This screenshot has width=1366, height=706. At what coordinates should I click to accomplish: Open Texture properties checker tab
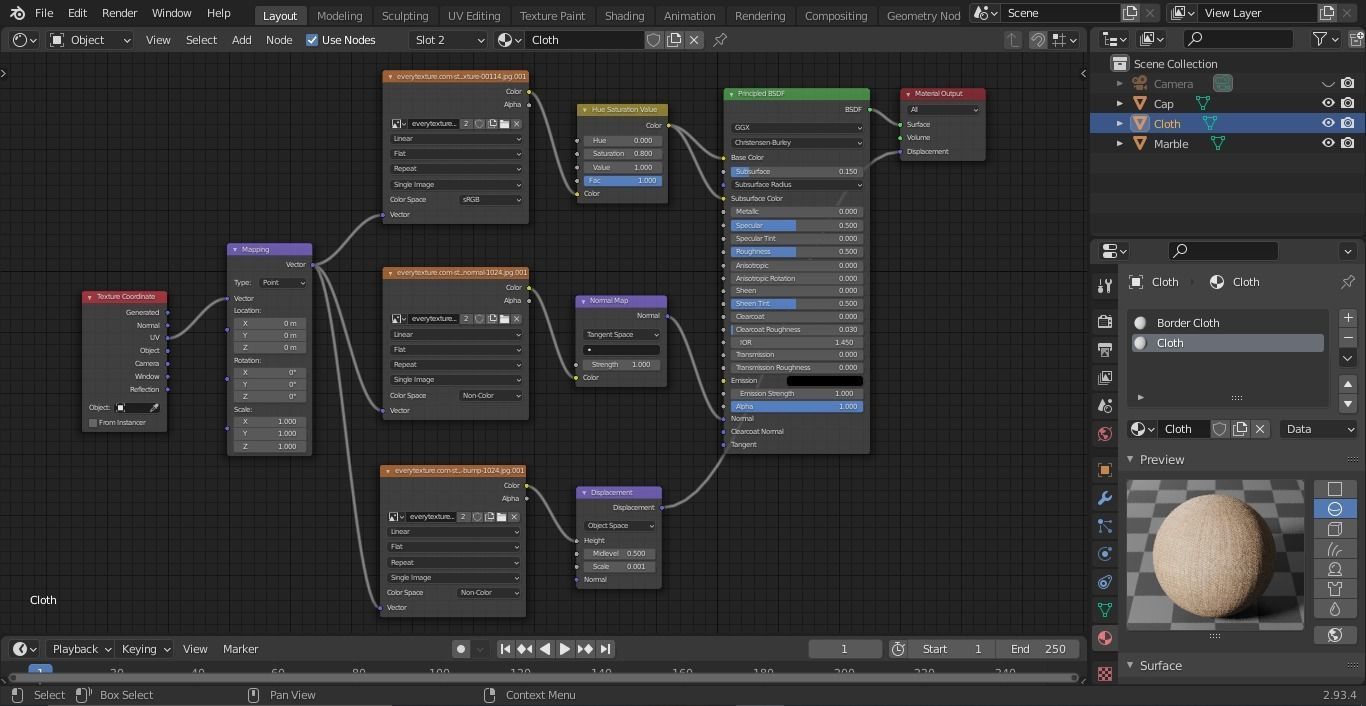point(1105,673)
